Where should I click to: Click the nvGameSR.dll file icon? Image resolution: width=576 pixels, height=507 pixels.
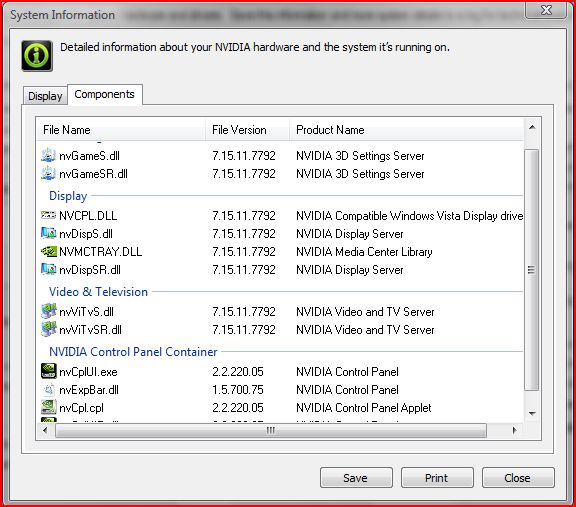click(x=48, y=173)
